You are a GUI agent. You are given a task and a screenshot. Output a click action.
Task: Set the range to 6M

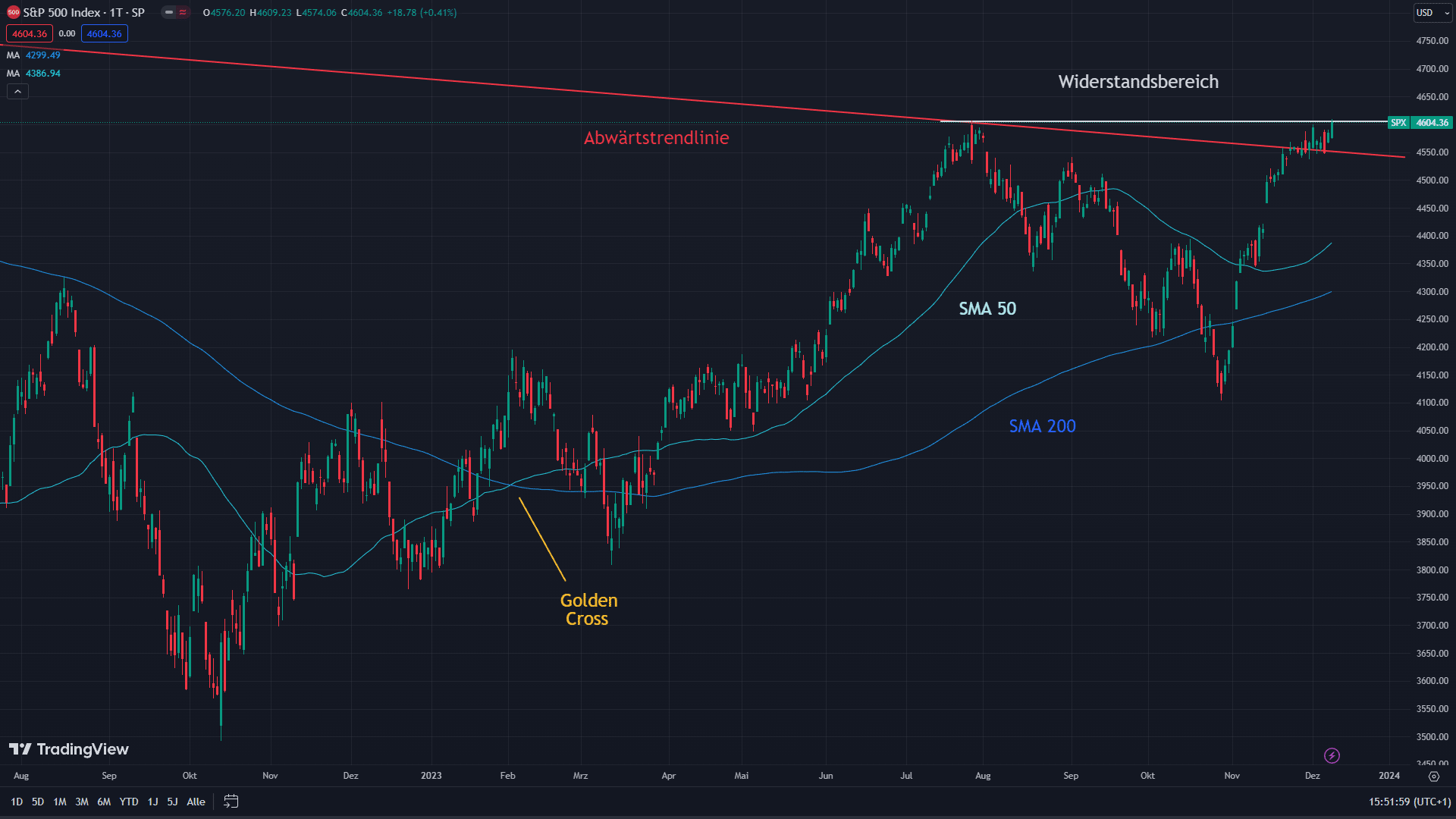click(104, 802)
